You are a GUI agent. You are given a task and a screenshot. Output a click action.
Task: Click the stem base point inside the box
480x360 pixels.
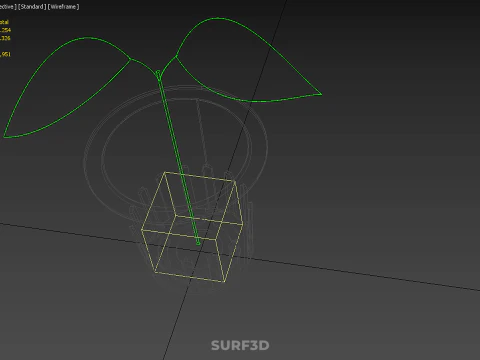coord(198,243)
